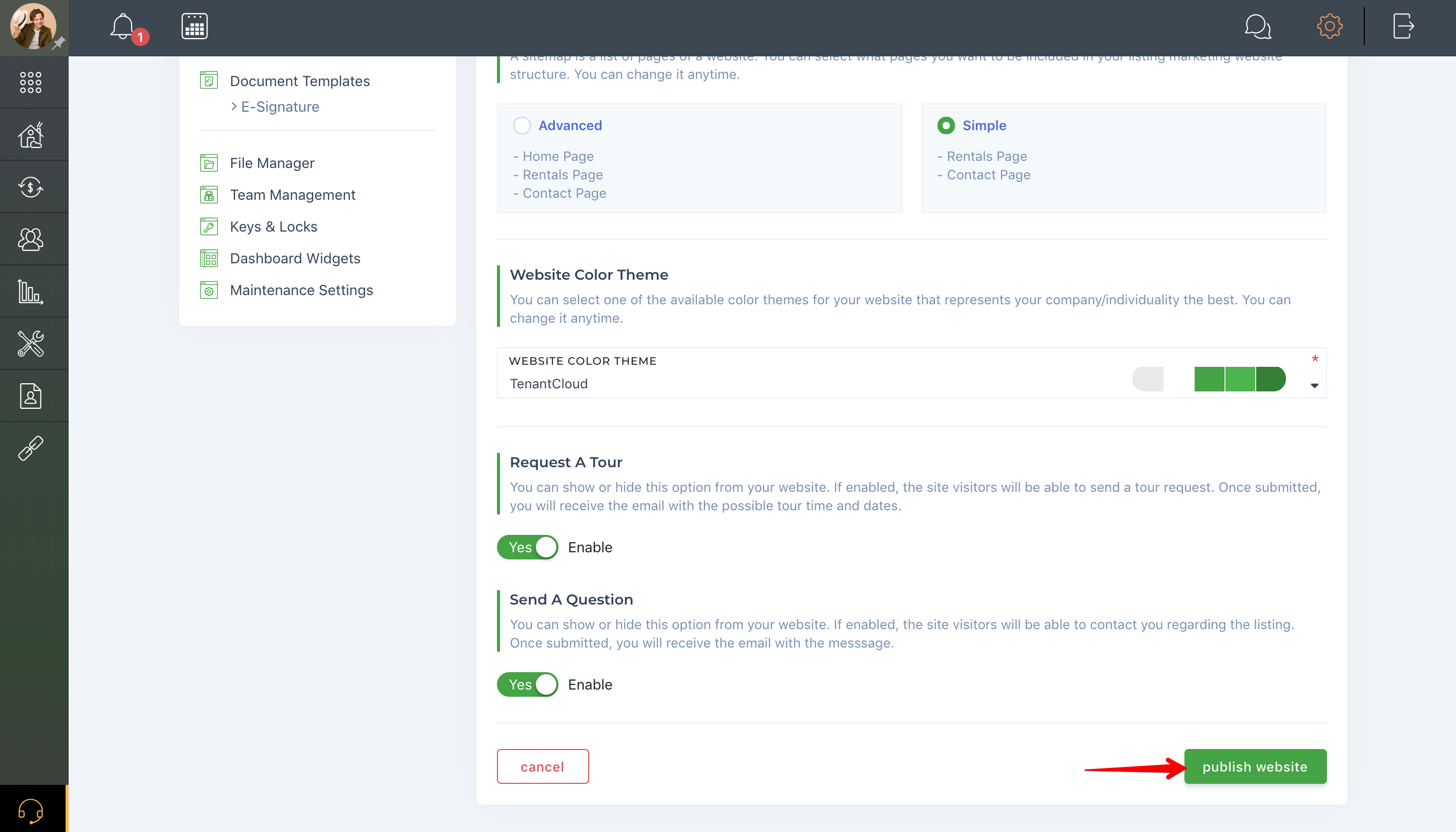
Task: Go to File Manager
Action: tap(272, 163)
